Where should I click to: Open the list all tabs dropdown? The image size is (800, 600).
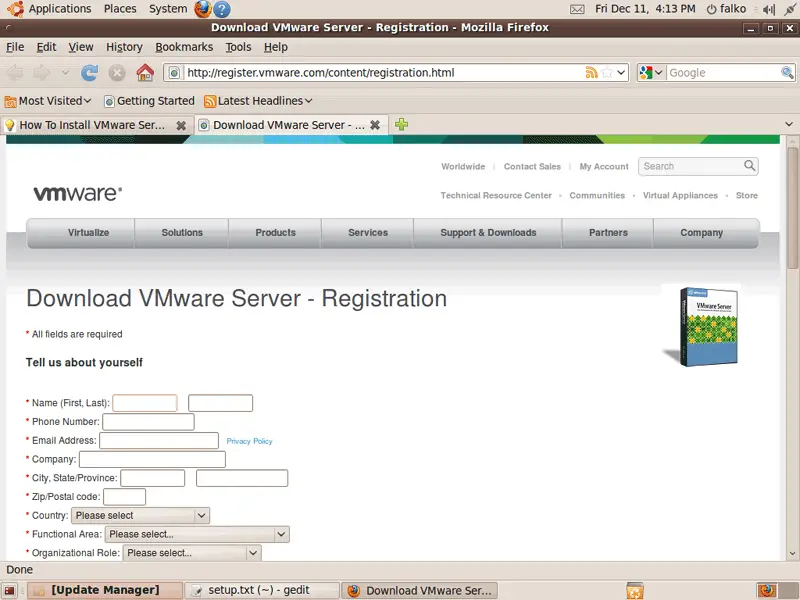789,124
